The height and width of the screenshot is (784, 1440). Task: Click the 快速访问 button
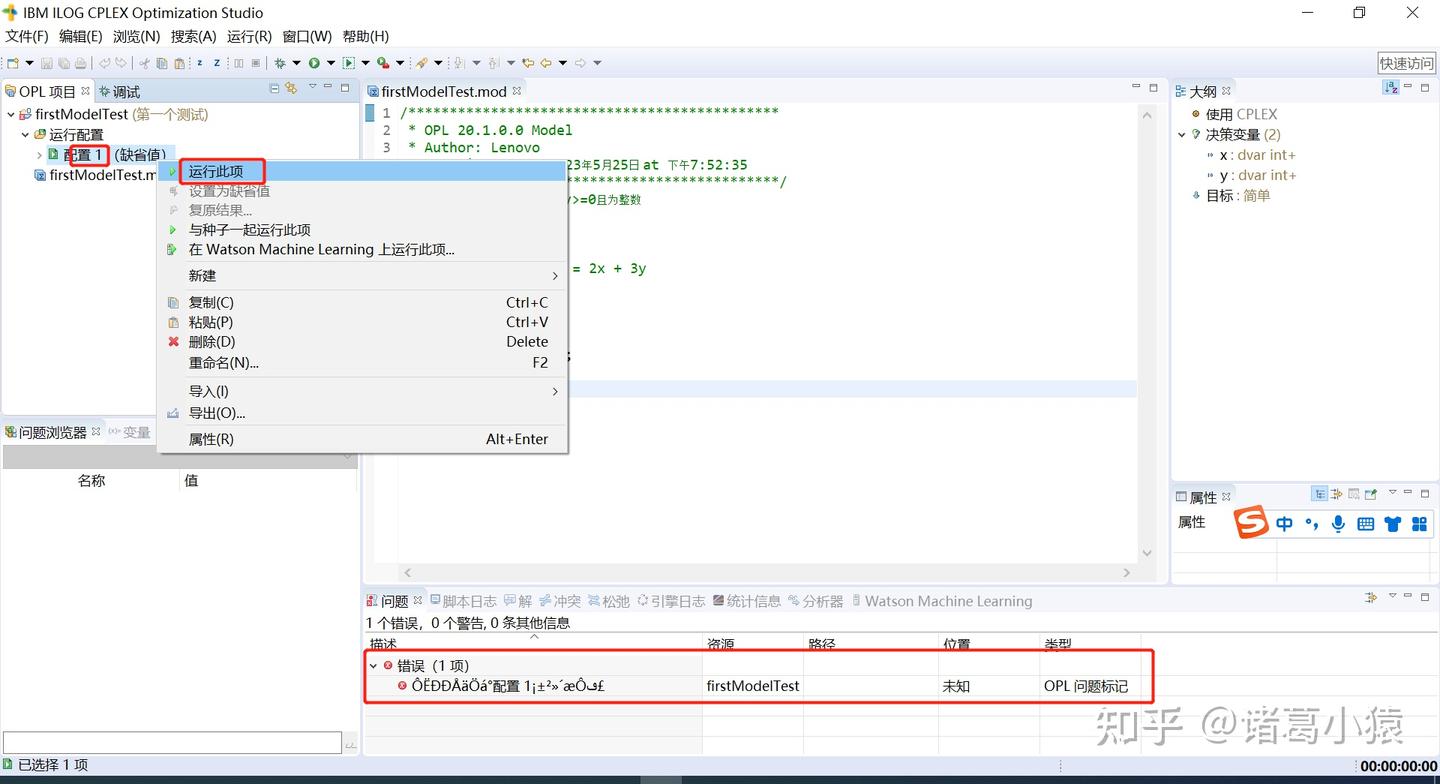pyautogui.click(x=1406, y=63)
